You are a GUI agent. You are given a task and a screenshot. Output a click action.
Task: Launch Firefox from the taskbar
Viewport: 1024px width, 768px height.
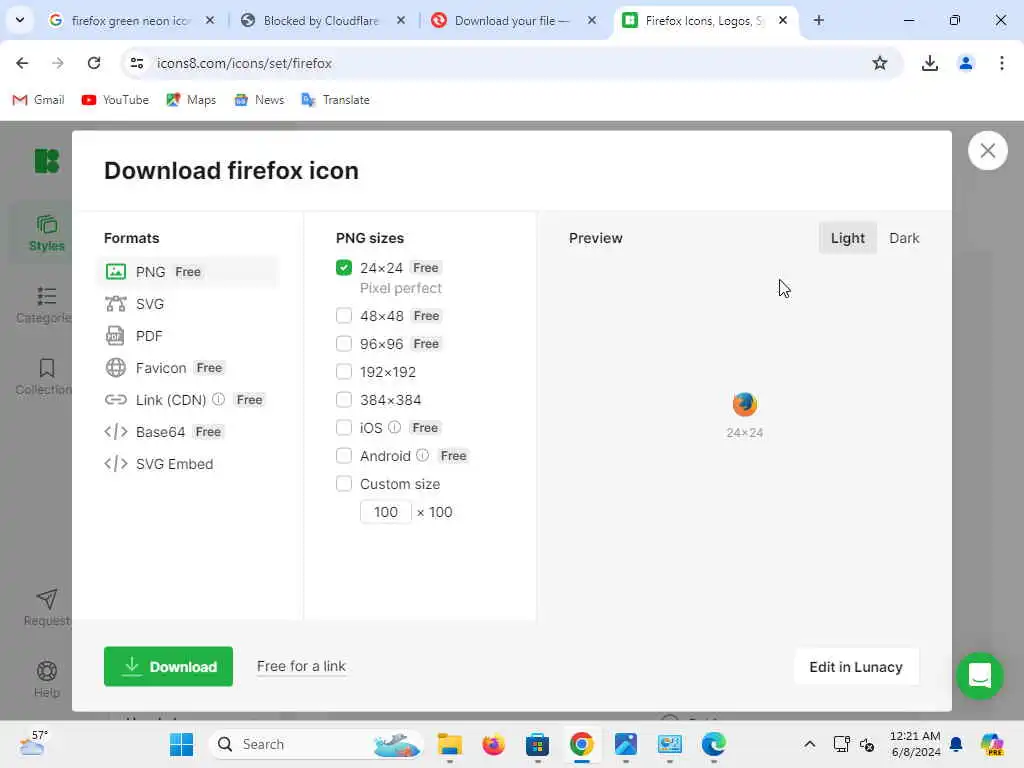(494, 744)
